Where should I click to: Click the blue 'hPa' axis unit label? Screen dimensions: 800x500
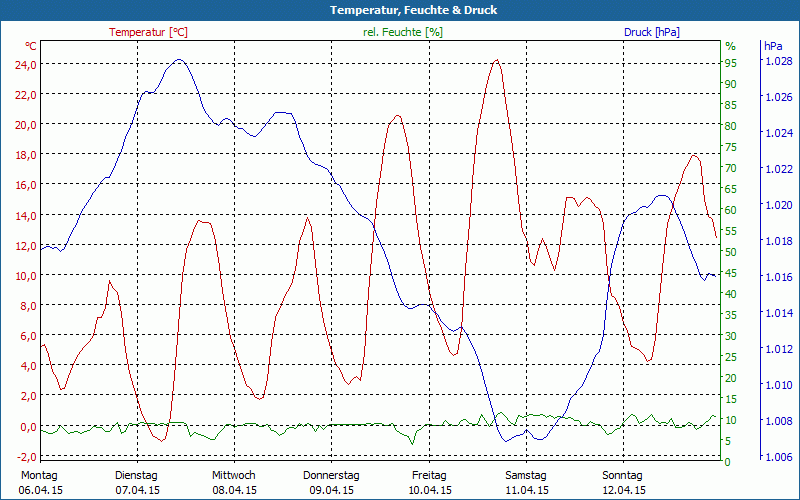pos(773,46)
